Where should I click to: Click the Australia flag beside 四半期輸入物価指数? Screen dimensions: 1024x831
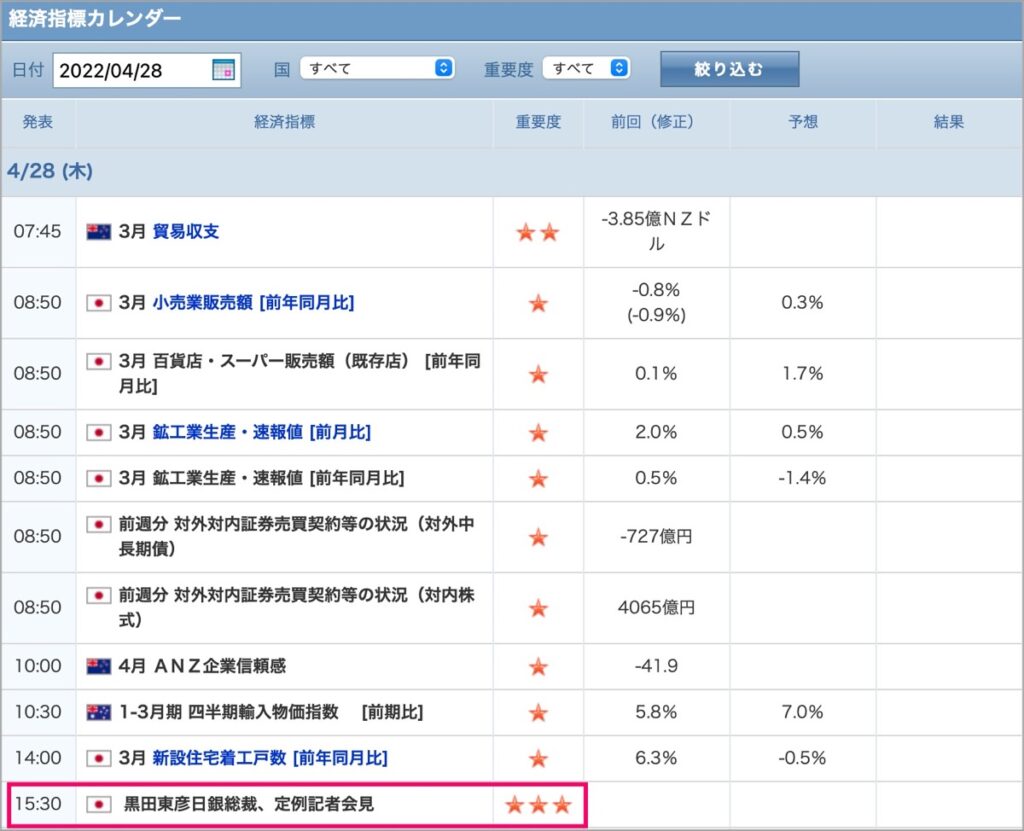(x=99, y=712)
